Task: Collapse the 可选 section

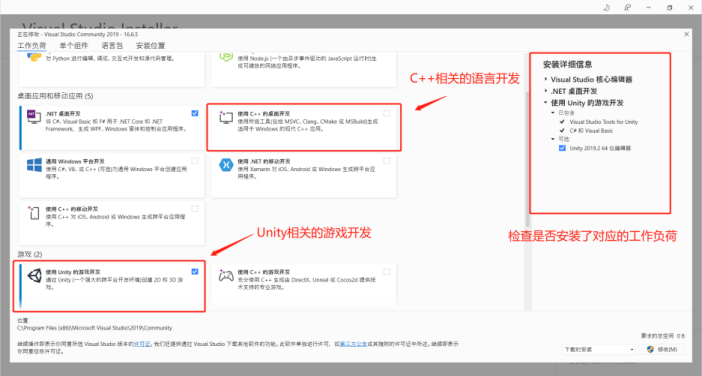Action: point(553,139)
